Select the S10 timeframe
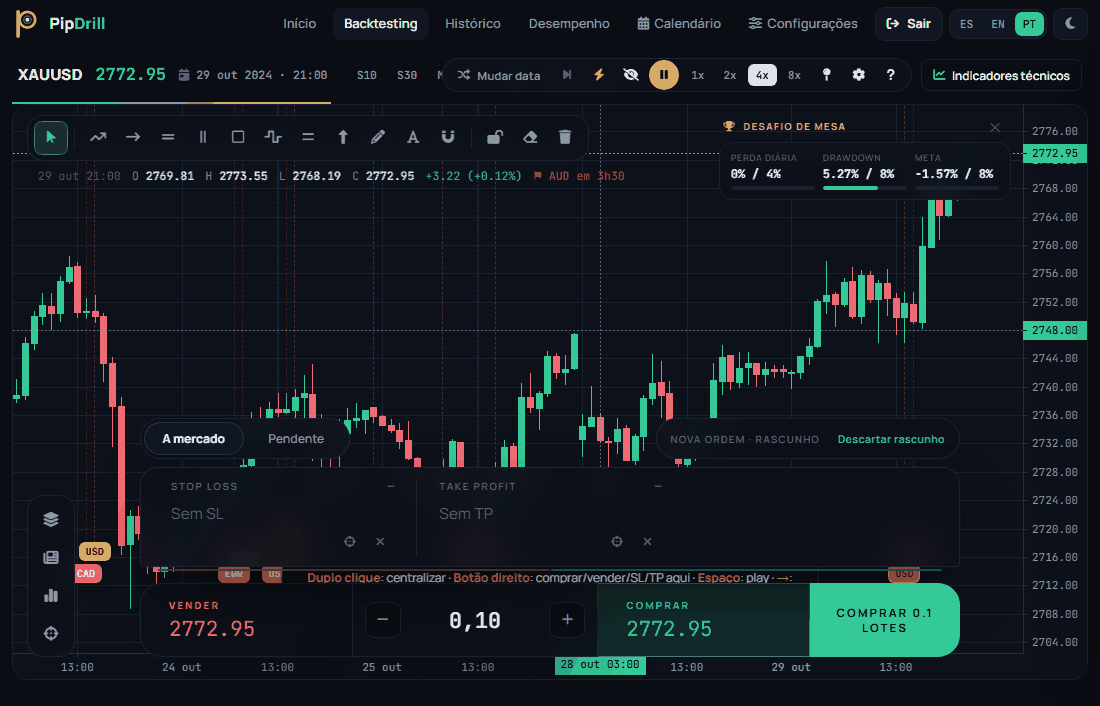Viewport: 1100px width, 706px height. (x=367, y=75)
